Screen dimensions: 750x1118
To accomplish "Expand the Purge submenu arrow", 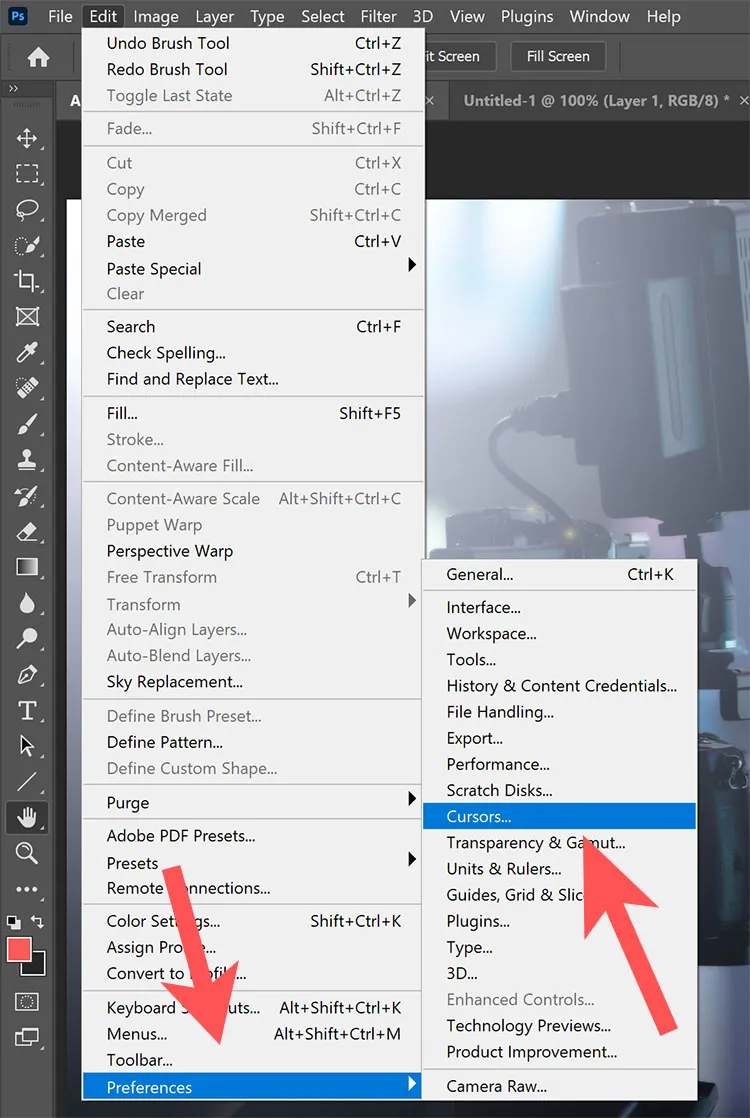I will point(411,798).
